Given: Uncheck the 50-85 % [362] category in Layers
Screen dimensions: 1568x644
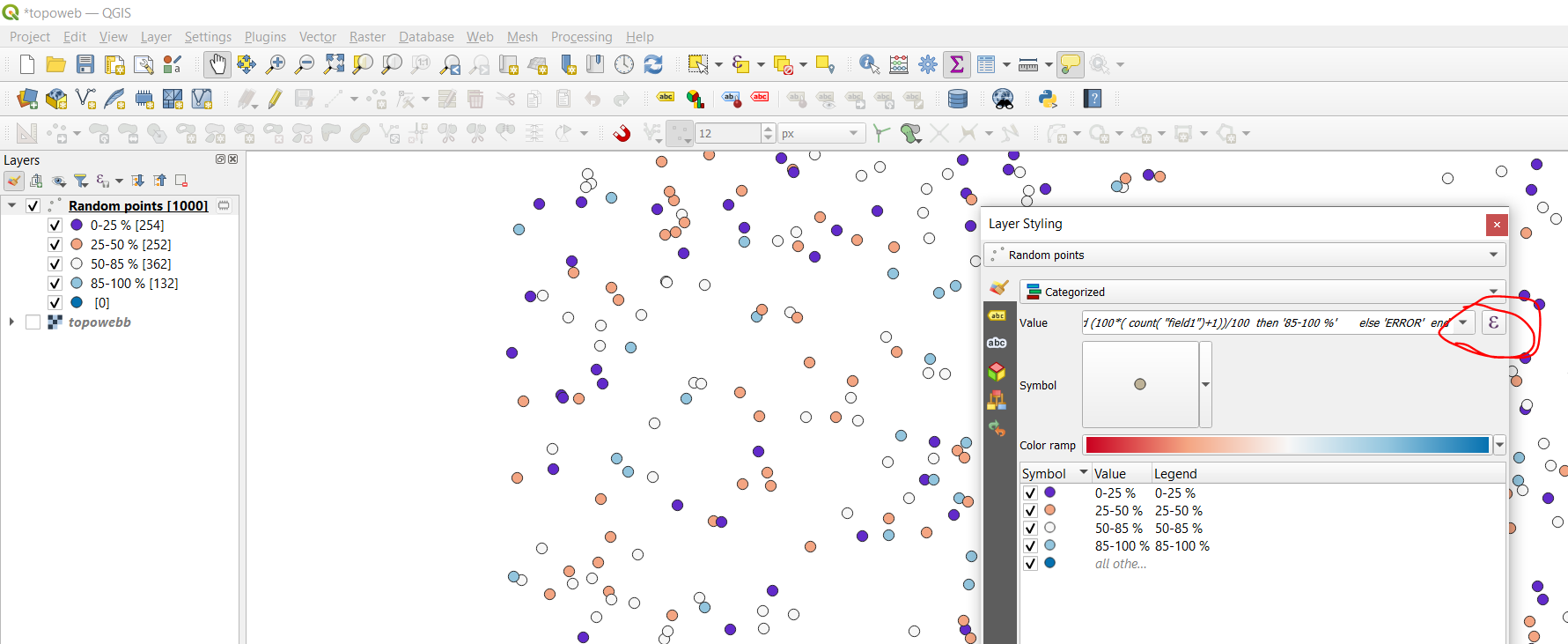Looking at the screenshot, I should (x=55, y=264).
